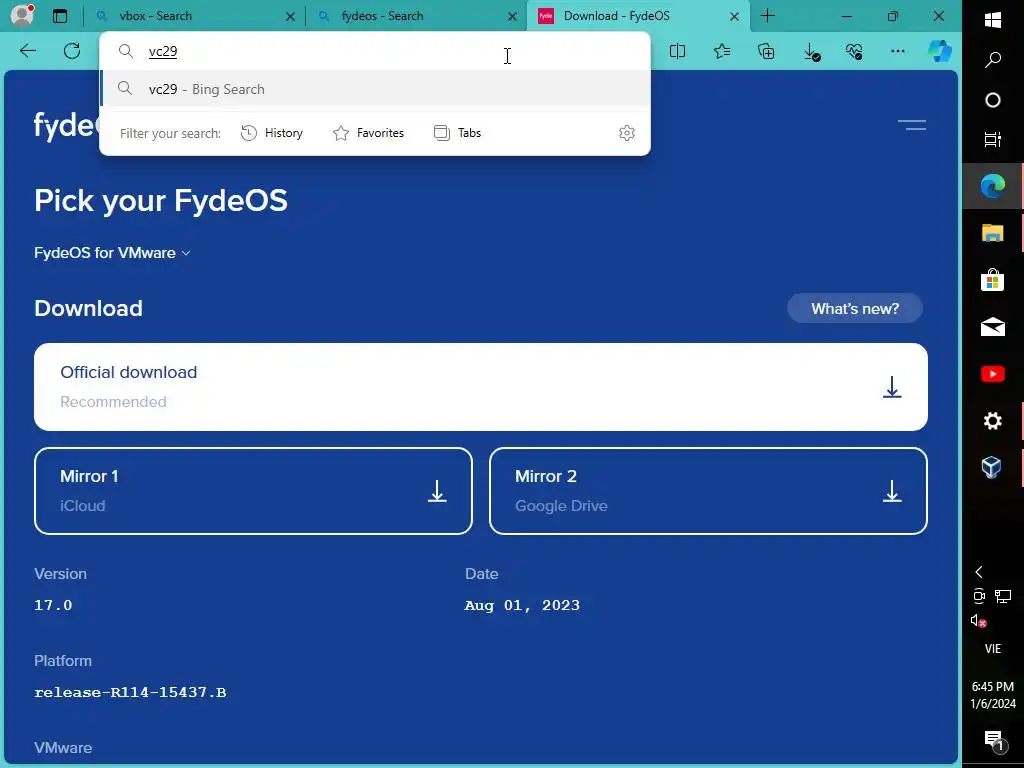1024x768 pixels.
Task: Open the tab actions menu icon
Action: click(x=60, y=16)
